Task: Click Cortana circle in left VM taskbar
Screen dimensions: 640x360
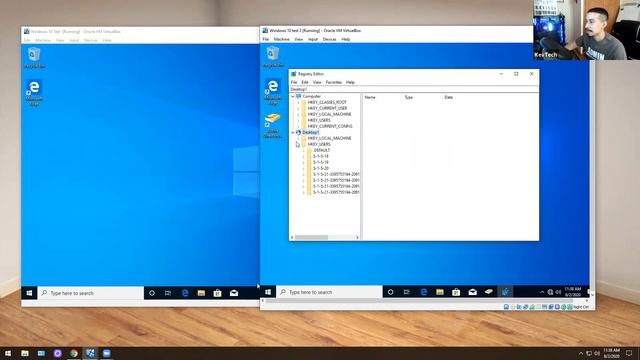Action: click(x=152, y=293)
